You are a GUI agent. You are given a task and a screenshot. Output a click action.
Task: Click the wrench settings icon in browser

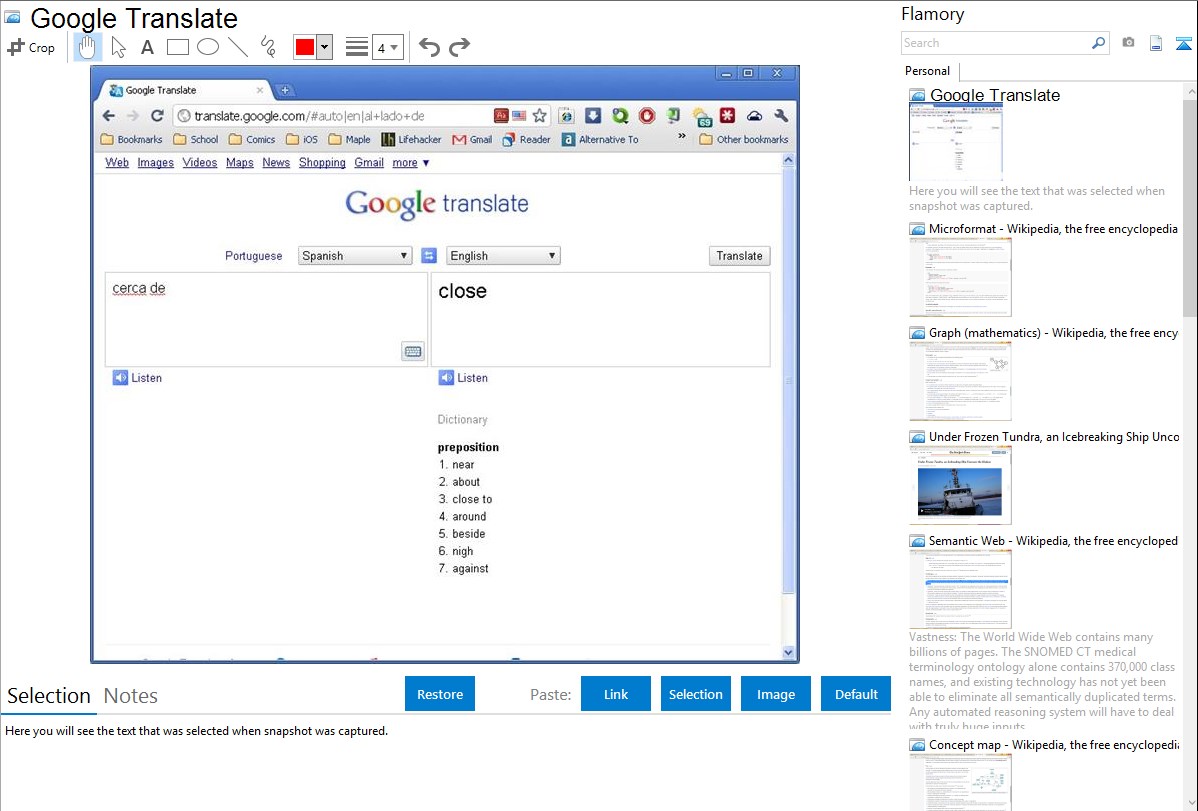pos(781,115)
